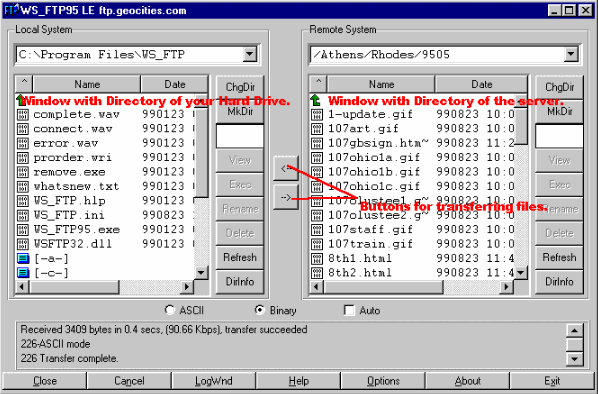
Task: Click the remote list sort-order caret header
Action: pos(318,84)
